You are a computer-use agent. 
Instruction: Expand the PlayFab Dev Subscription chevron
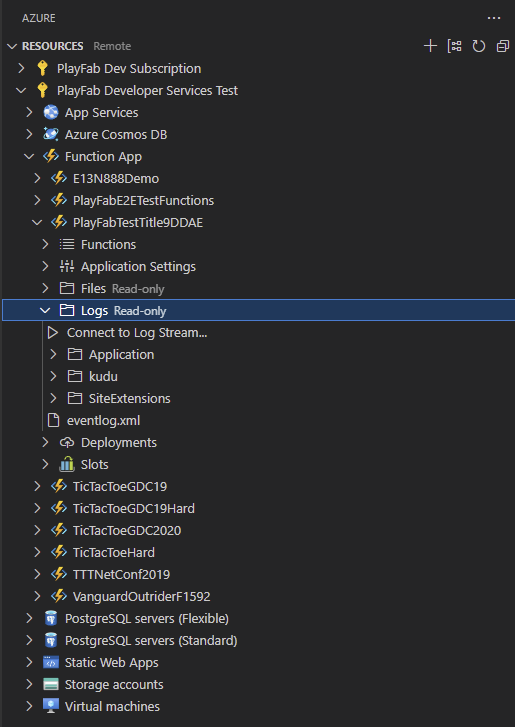click(x=21, y=68)
